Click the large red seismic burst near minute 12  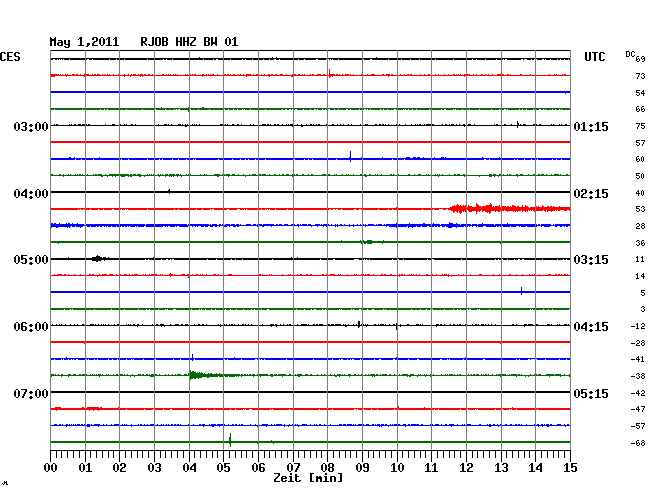coord(510,208)
